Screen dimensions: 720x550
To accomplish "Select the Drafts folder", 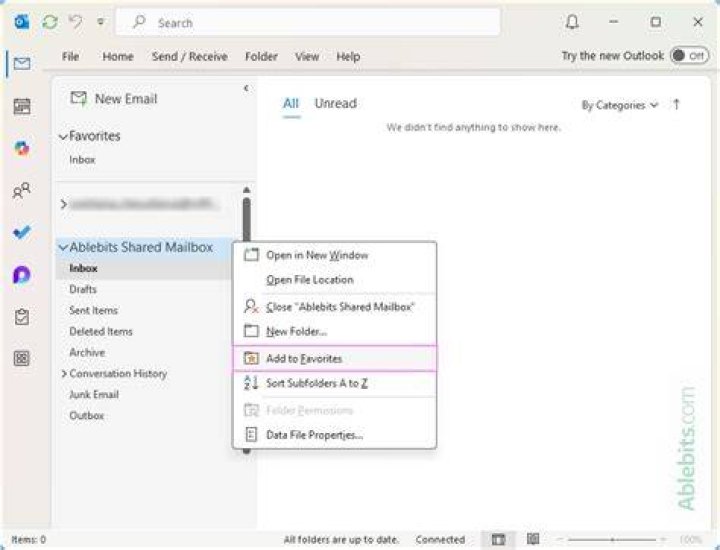I will (x=83, y=289).
